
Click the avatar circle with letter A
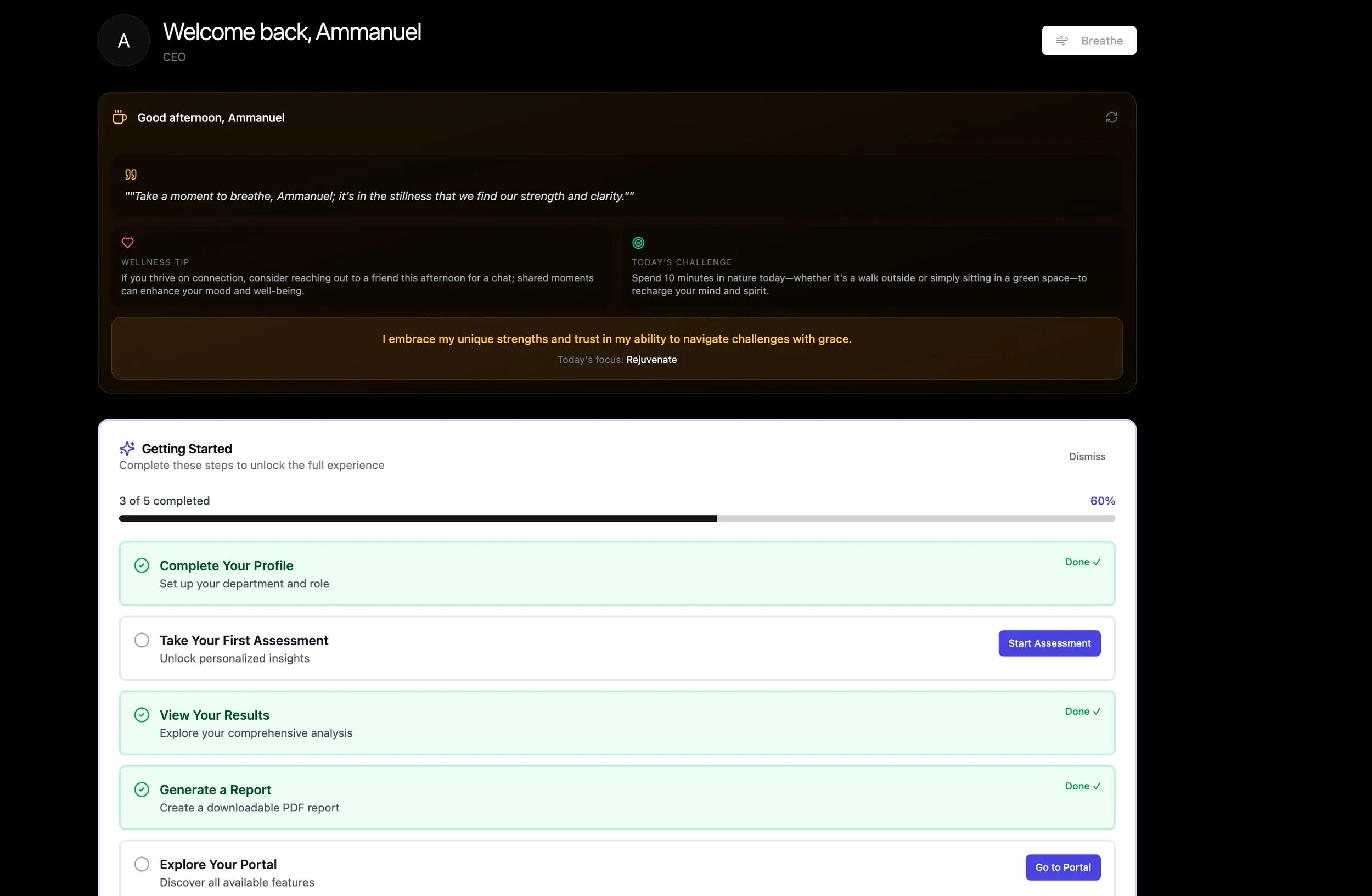point(123,41)
